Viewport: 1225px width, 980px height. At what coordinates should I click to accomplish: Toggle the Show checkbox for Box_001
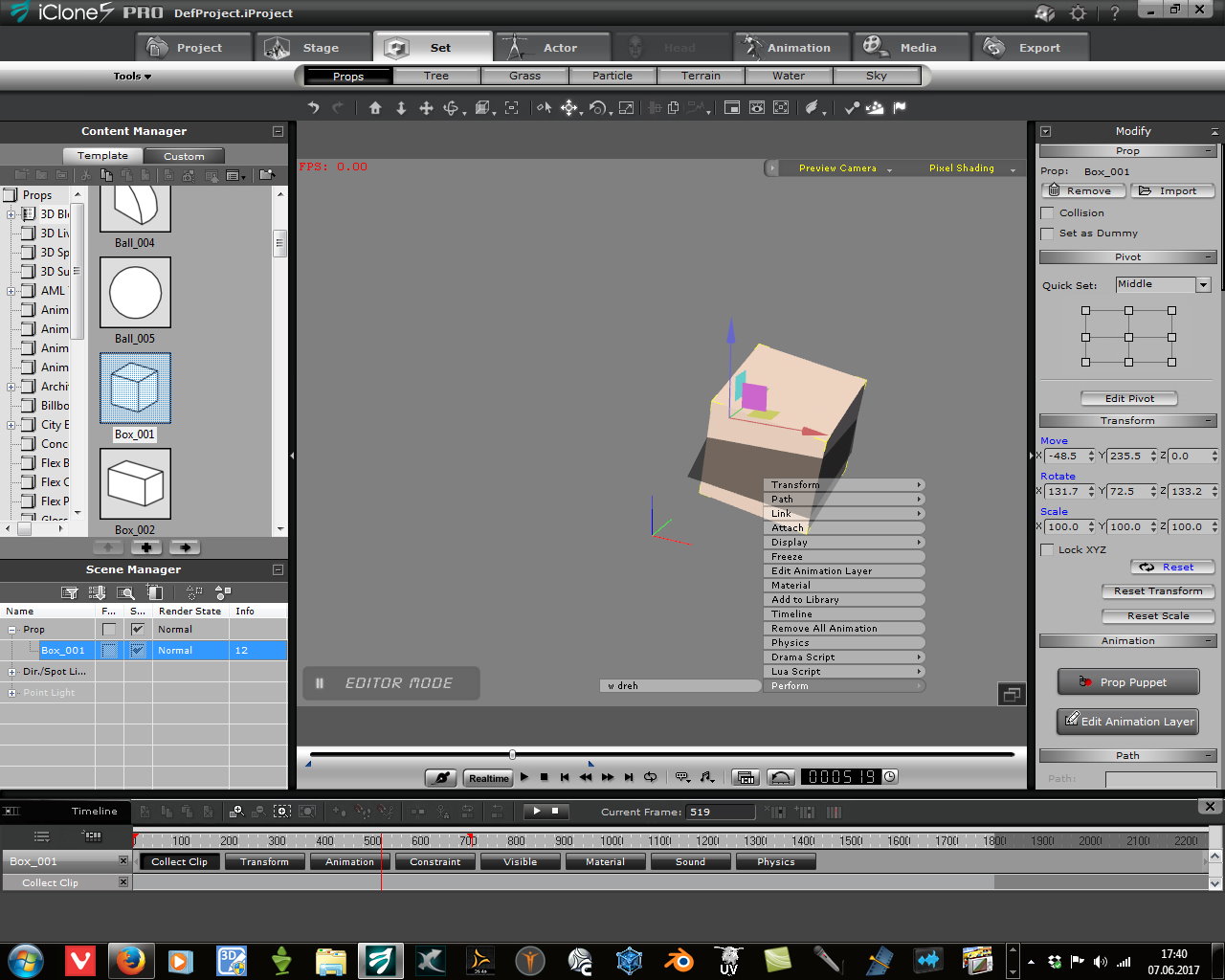[x=138, y=650]
